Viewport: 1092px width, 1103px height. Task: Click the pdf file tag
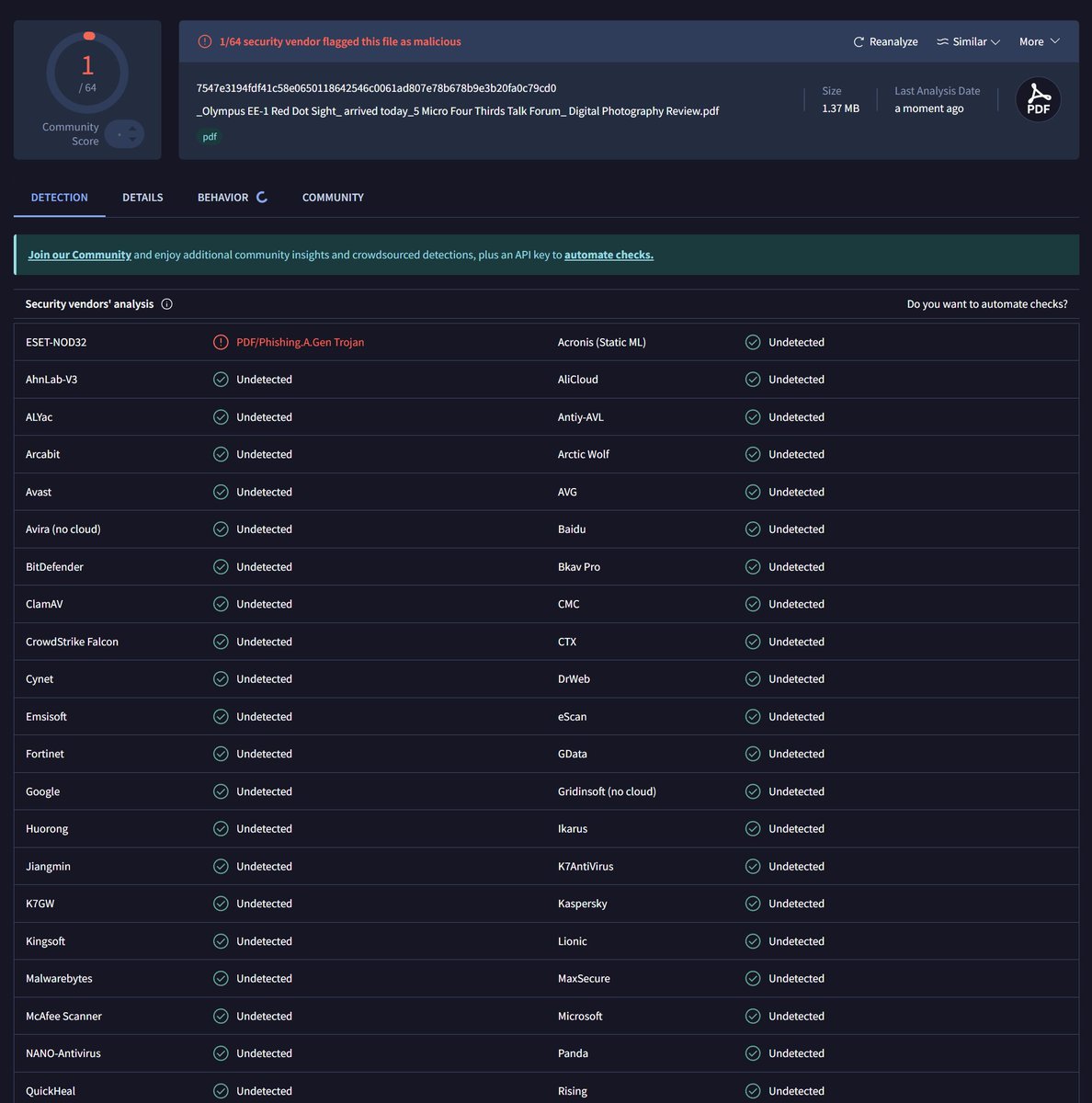coord(210,137)
